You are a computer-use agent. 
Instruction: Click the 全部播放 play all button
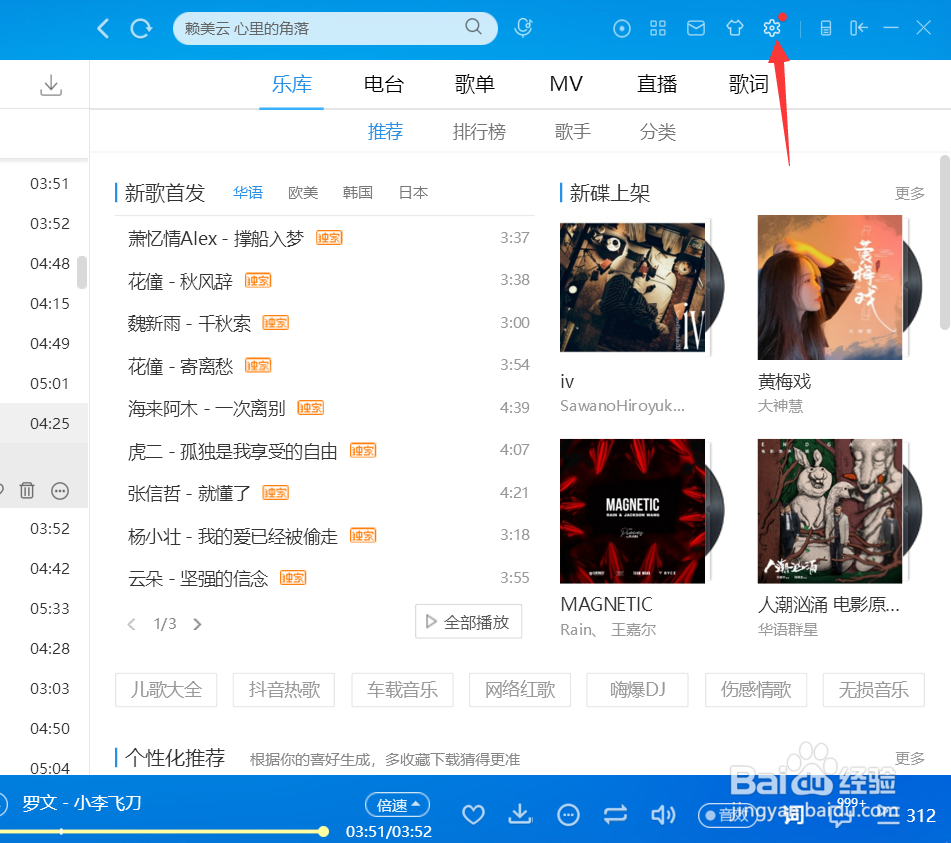(468, 622)
